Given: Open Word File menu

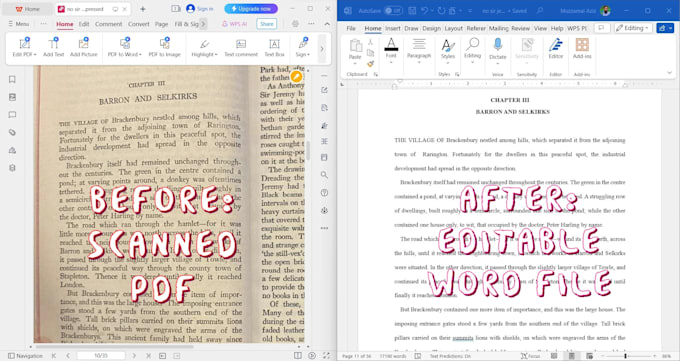Looking at the screenshot, I should coord(351,28).
